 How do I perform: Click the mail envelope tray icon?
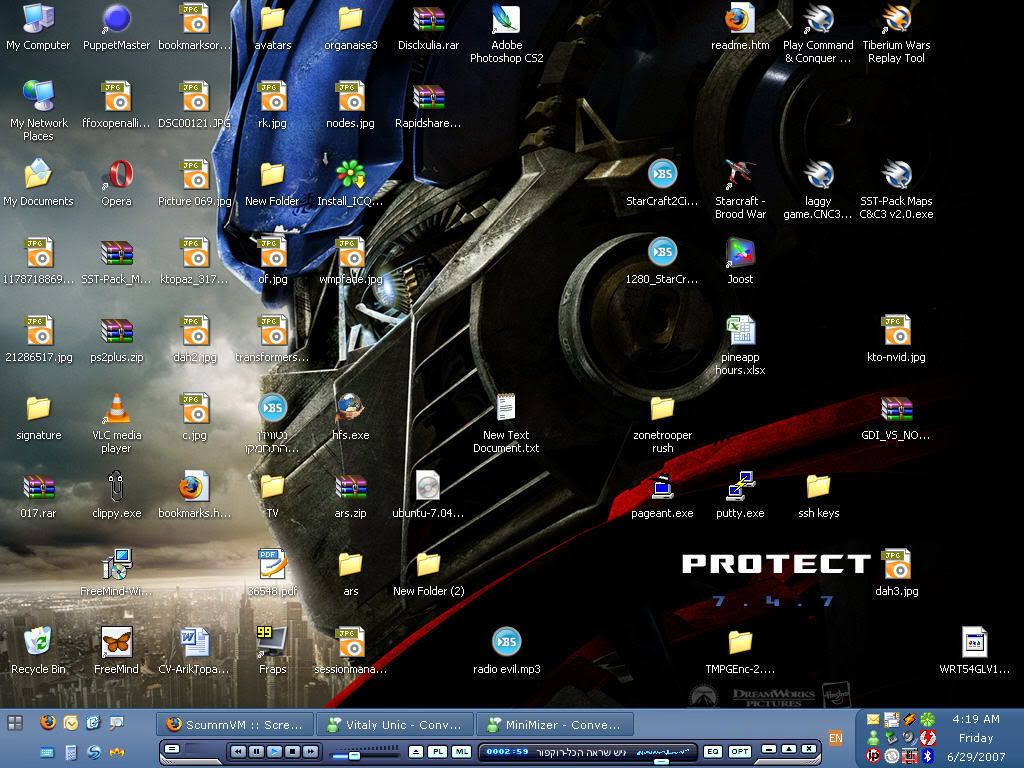click(873, 720)
